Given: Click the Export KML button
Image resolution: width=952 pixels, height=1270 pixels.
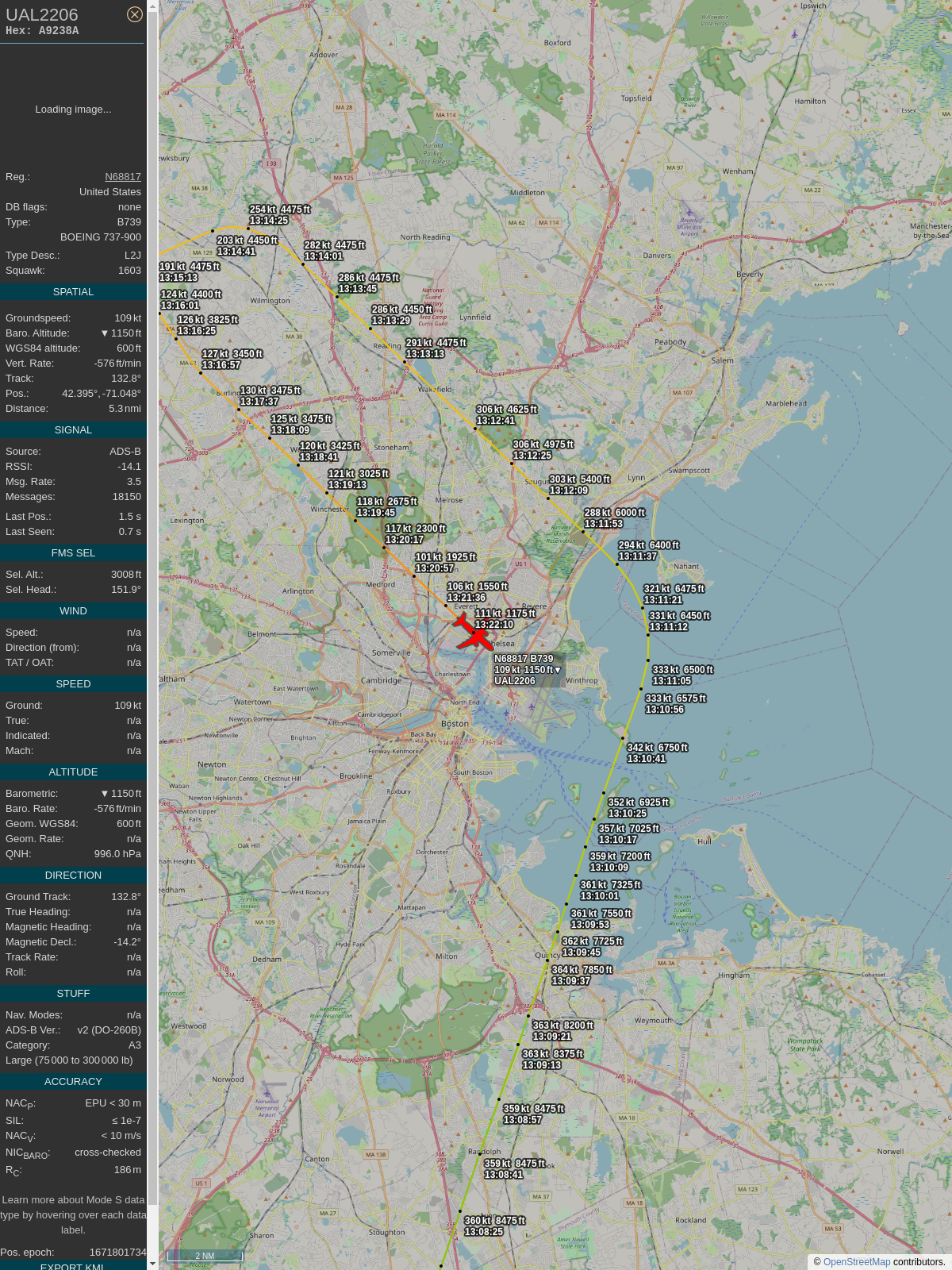Looking at the screenshot, I should [x=72, y=1266].
